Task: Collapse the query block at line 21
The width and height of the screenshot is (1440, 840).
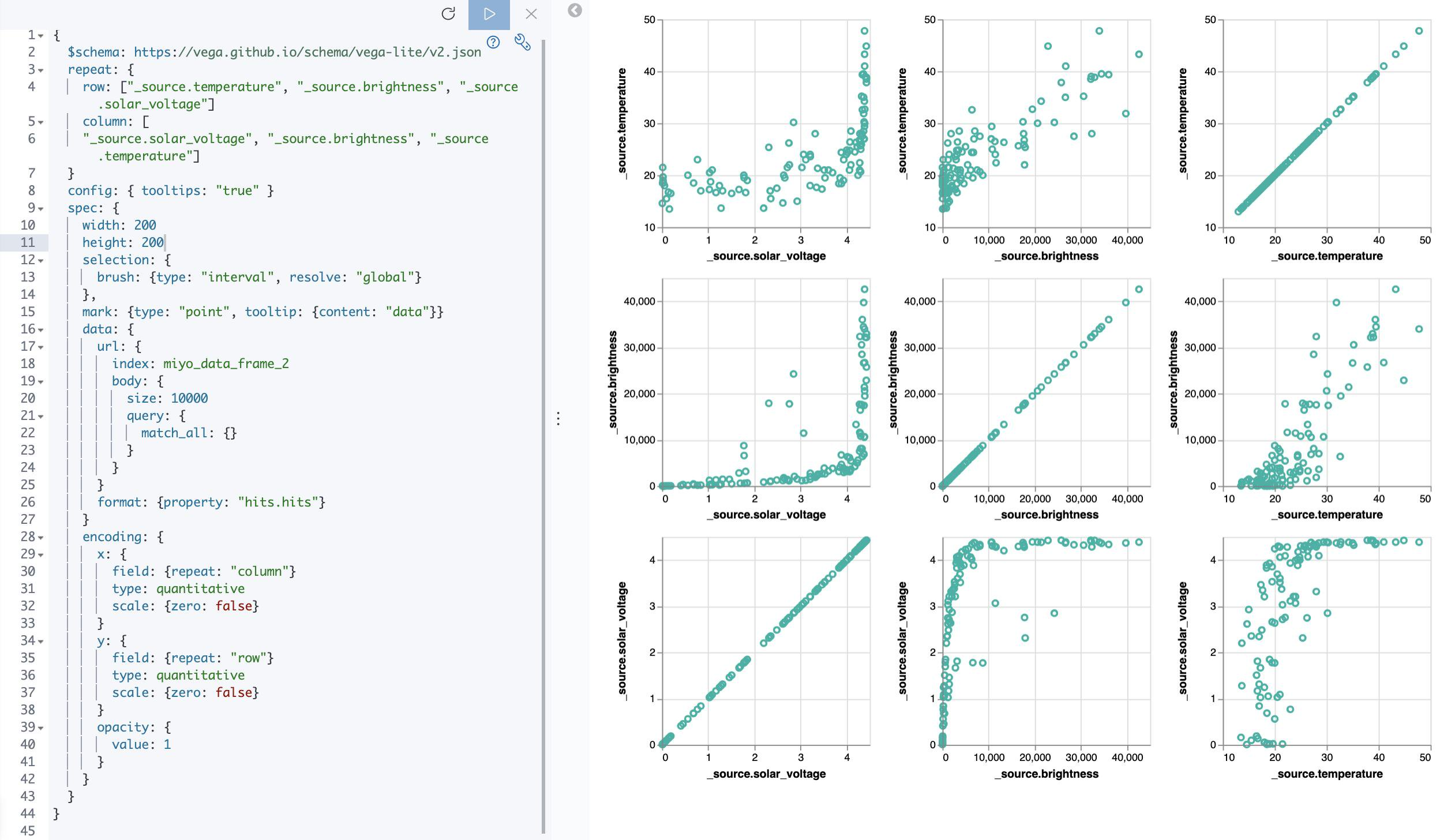Action: [41, 417]
